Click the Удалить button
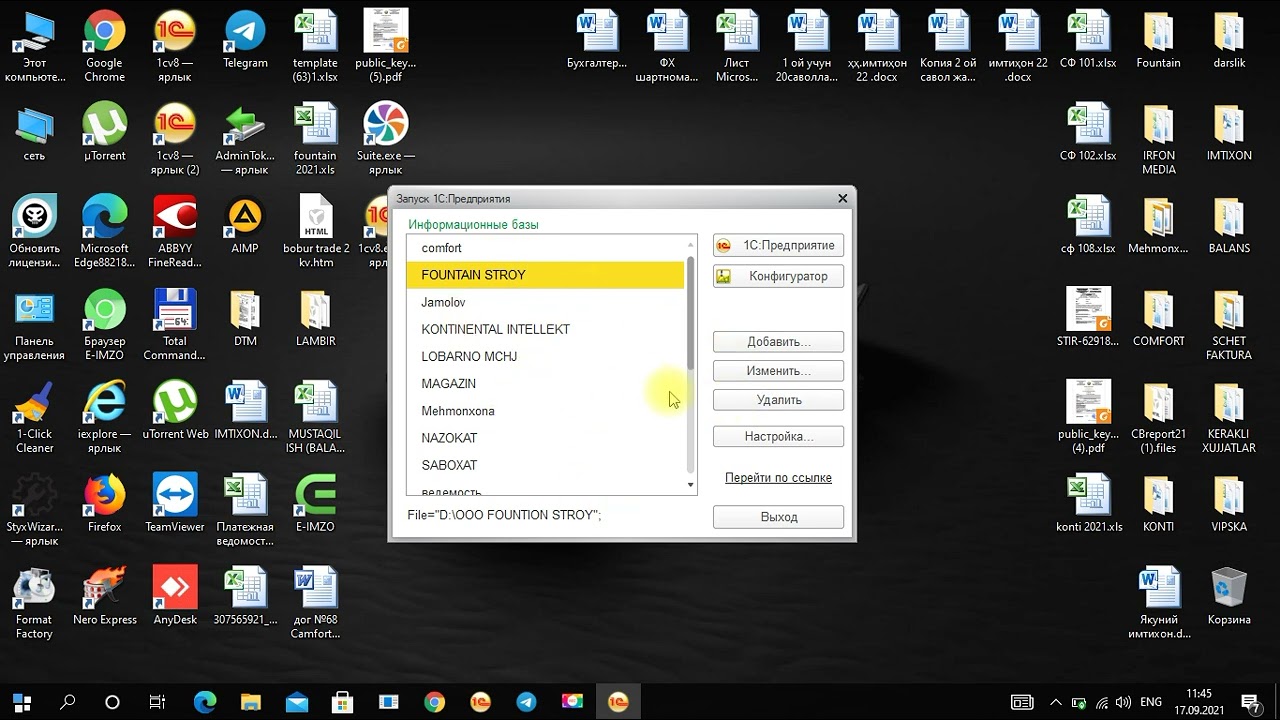 (x=778, y=400)
